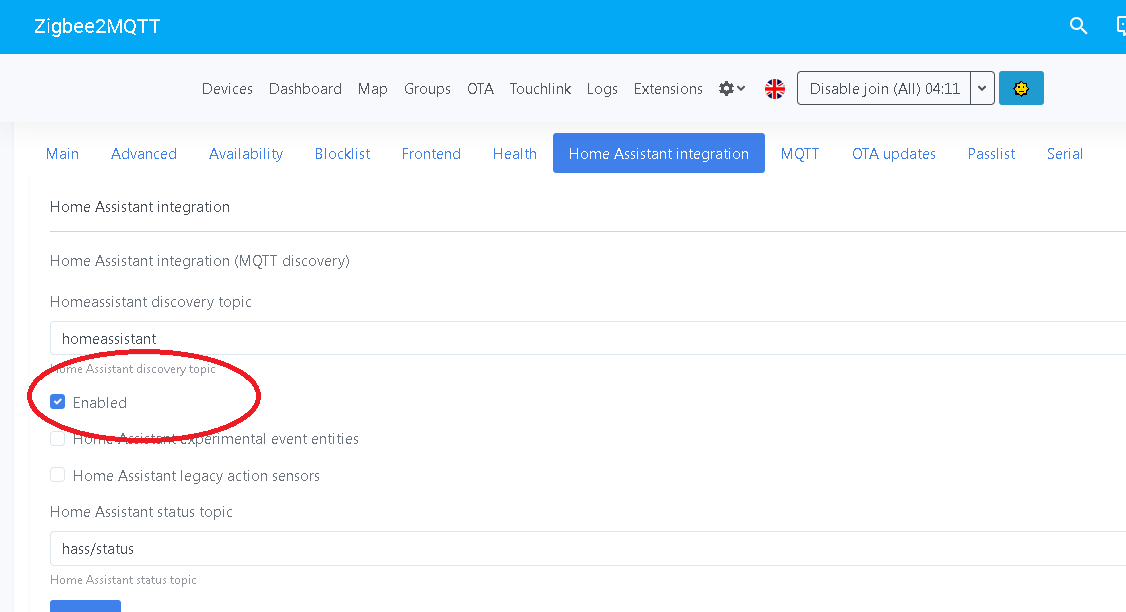Expand the Disable join dropdown arrow

click(982, 88)
